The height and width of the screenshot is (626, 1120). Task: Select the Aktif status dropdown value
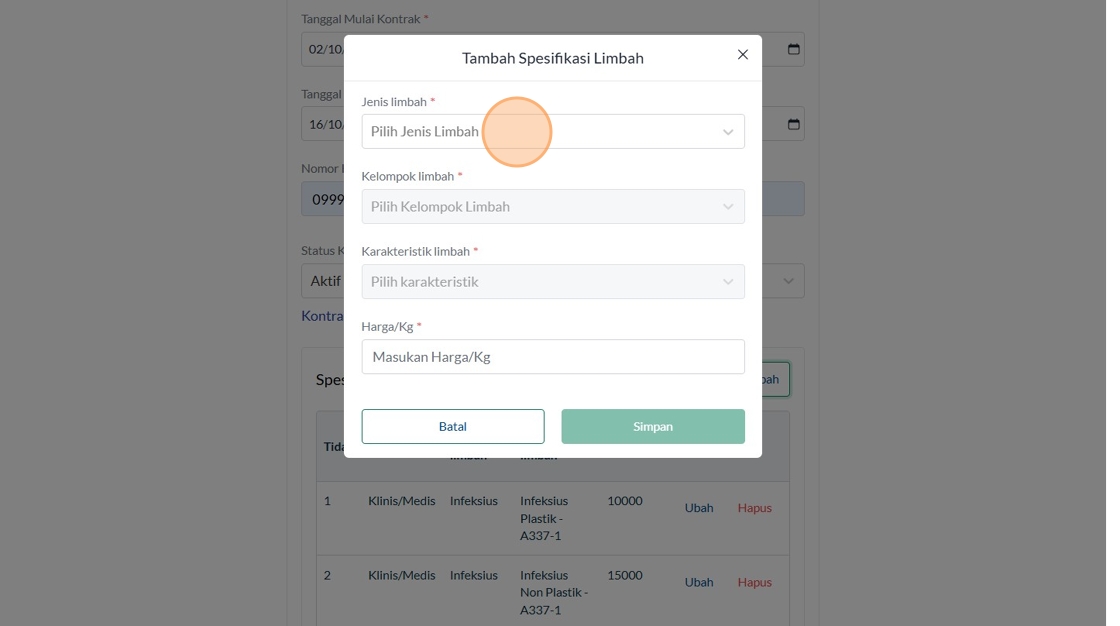(x=324, y=281)
